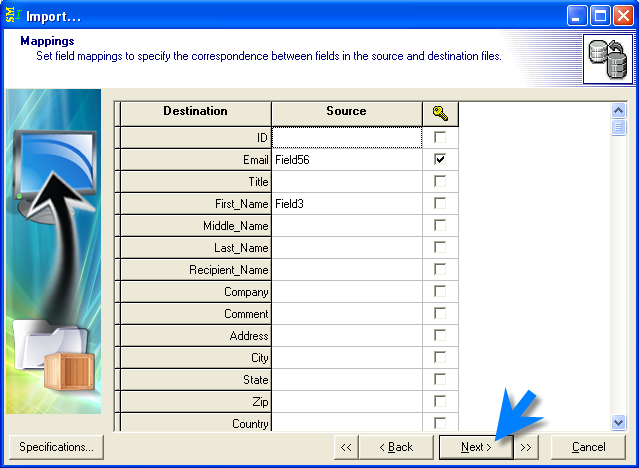Screen dimensions: 639x468
Task: Tick the key checkbox for State
Action: pos(440,379)
